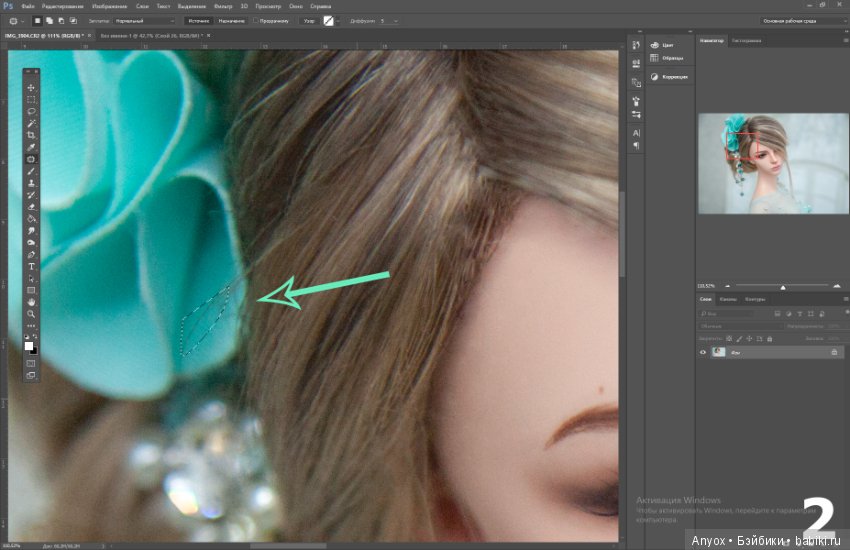Open the pattern picker dropdown arrow
The height and width of the screenshot is (550, 850).
point(338,21)
